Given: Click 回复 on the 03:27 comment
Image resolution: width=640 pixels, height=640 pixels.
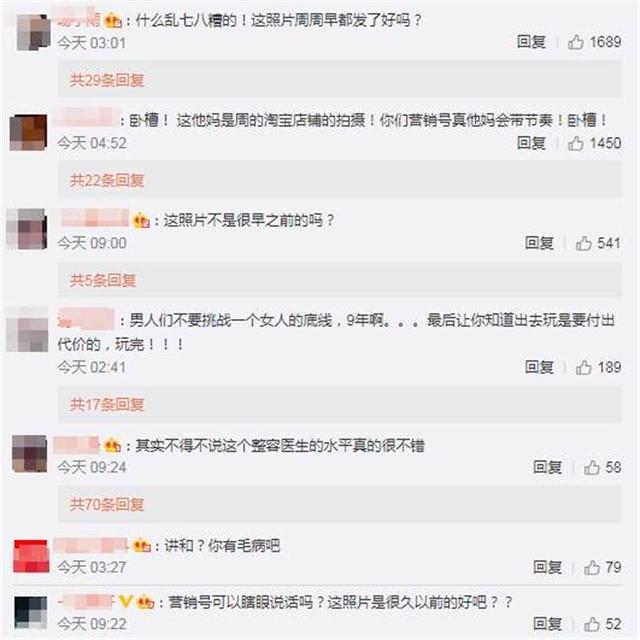Looking at the screenshot, I should click(x=547, y=567).
